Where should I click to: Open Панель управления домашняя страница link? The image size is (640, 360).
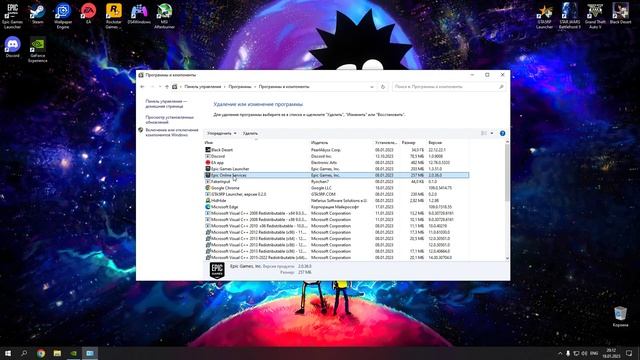(x=166, y=104)
